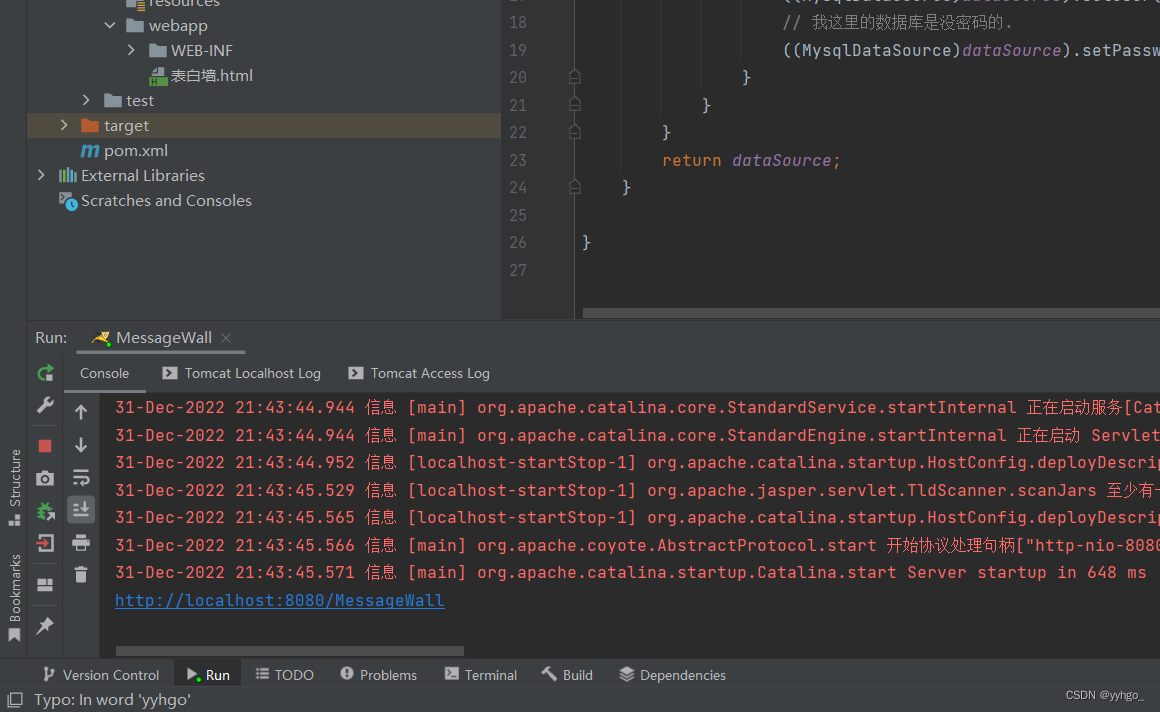This screenshot has height=712, width=1160.
Task: Click the green Rerun MessageWall icon
Action: [45, 373]
